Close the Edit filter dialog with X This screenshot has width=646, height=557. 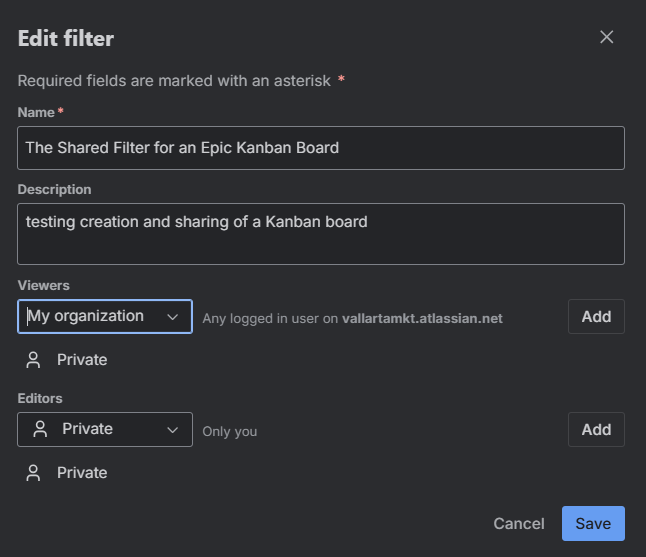pos(606,38)
